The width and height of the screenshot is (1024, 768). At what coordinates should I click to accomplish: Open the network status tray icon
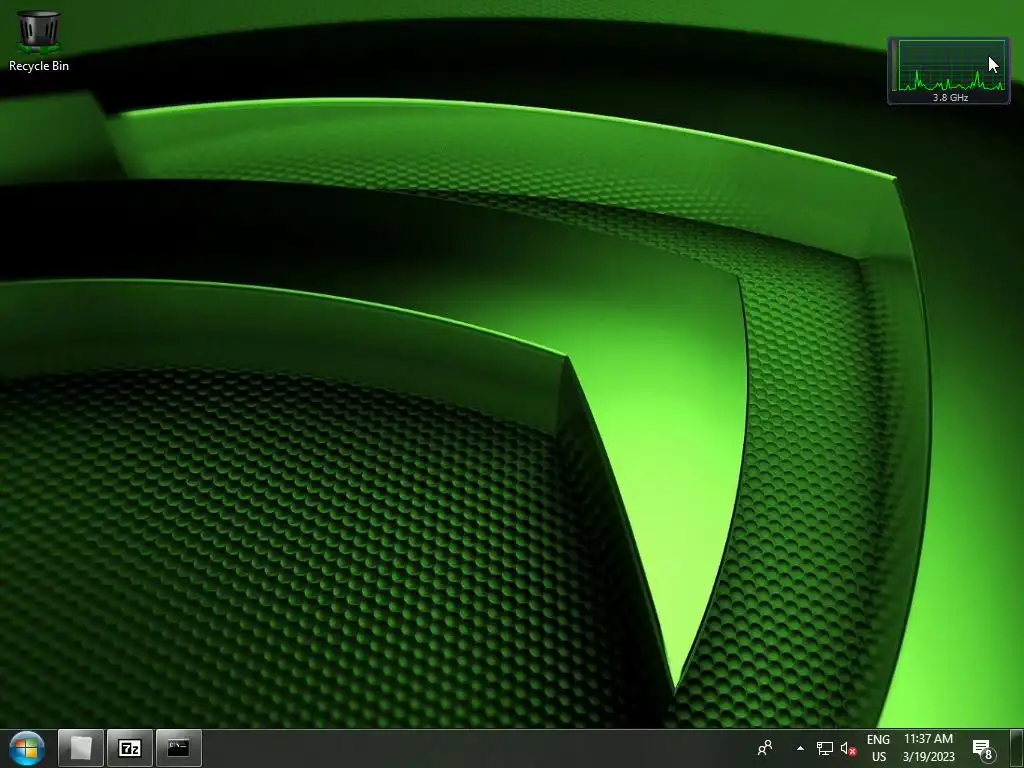coord(824,748)
